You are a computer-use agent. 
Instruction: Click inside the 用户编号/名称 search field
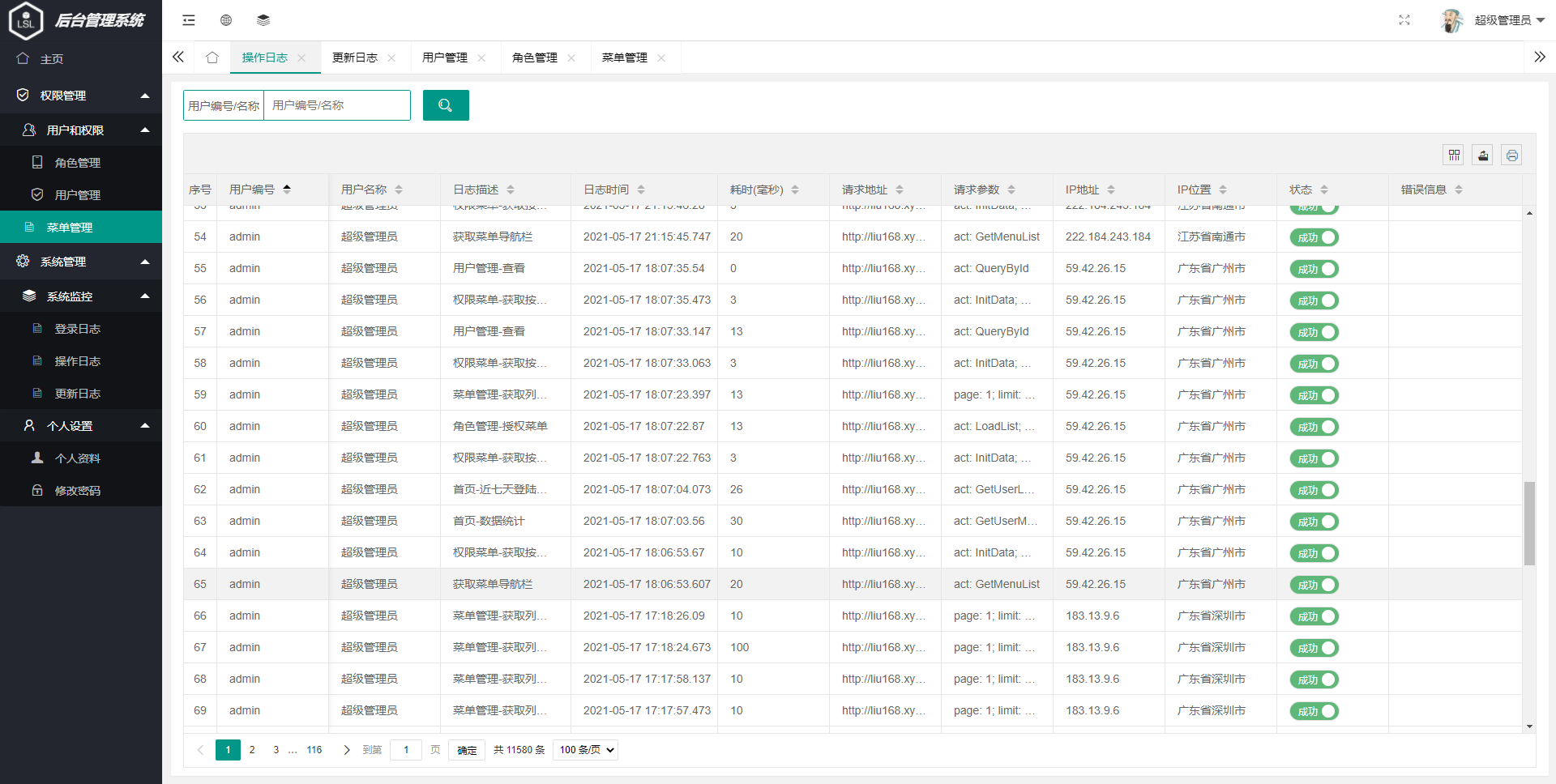point(336,105)
